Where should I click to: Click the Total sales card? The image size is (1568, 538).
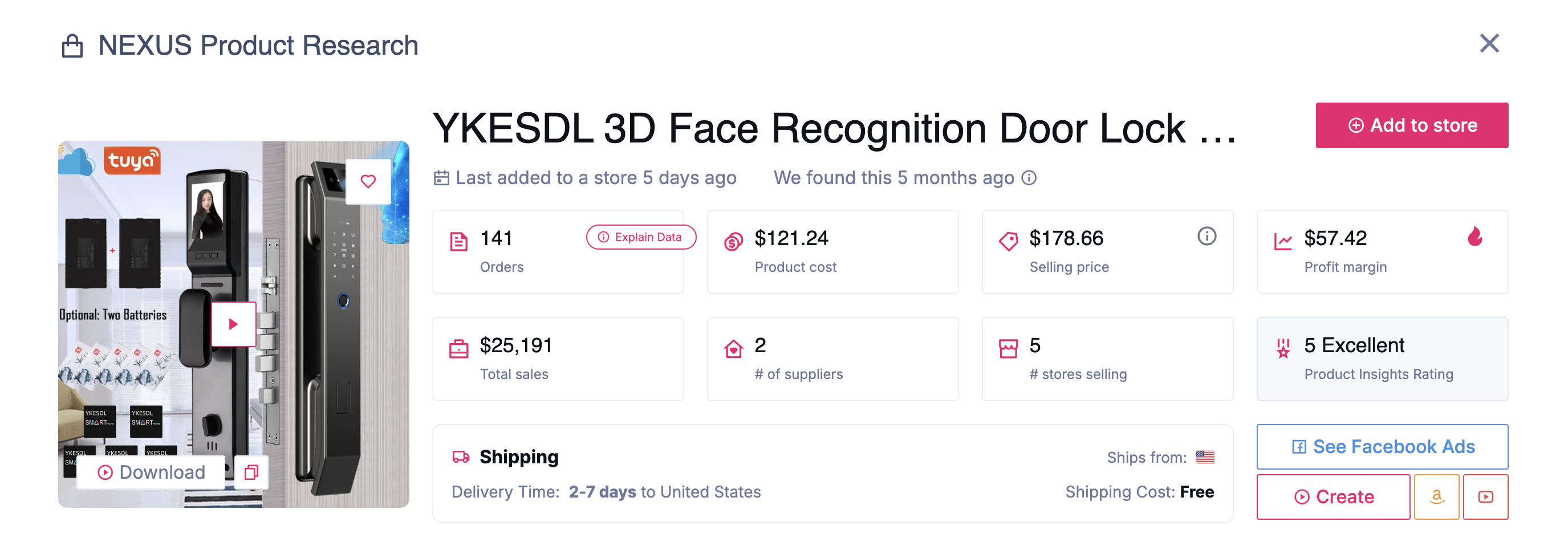click(x=558, y=359)
